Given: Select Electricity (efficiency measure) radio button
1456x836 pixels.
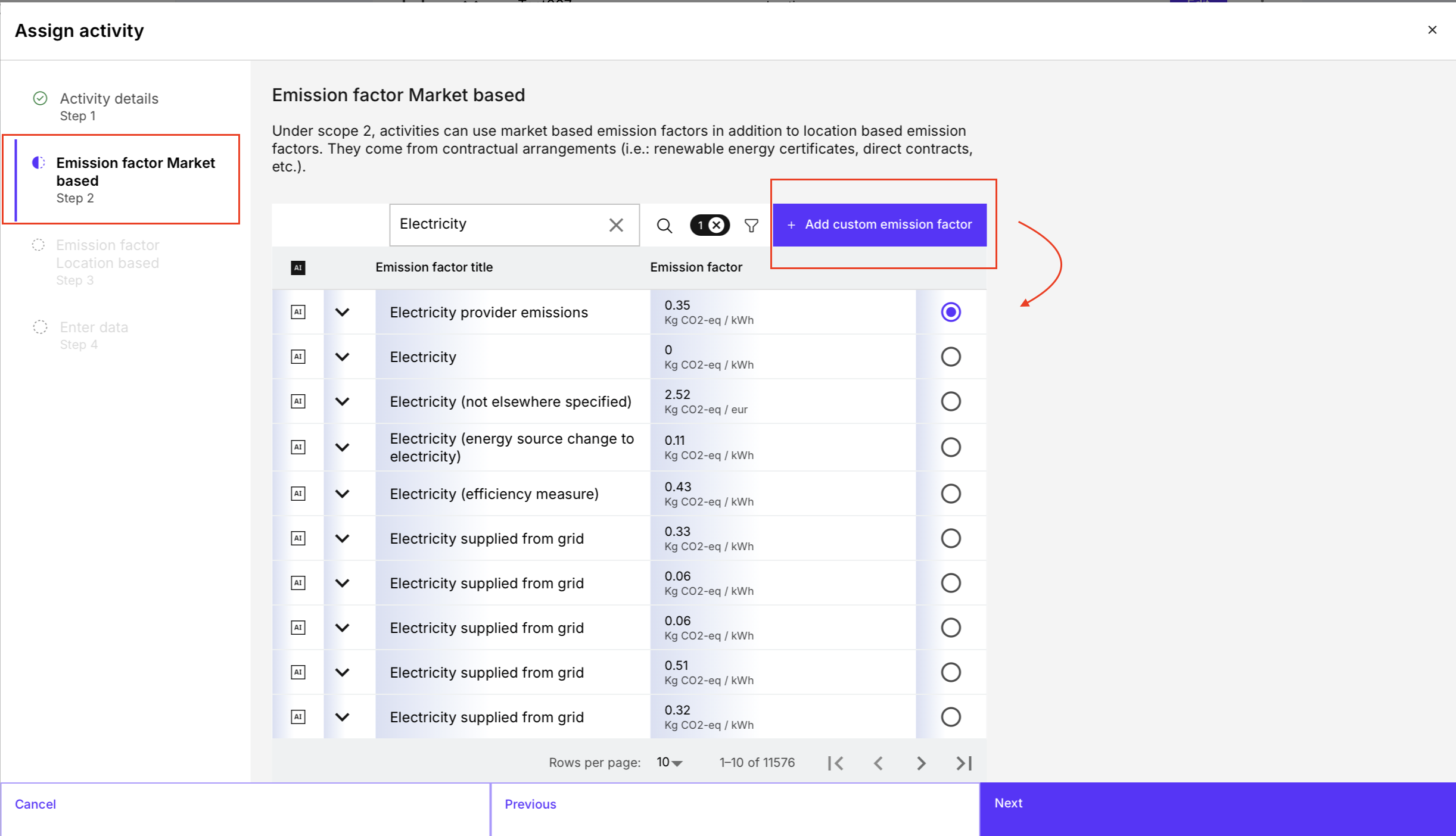Looking at the screenshot, I should [x=950, y=494].
